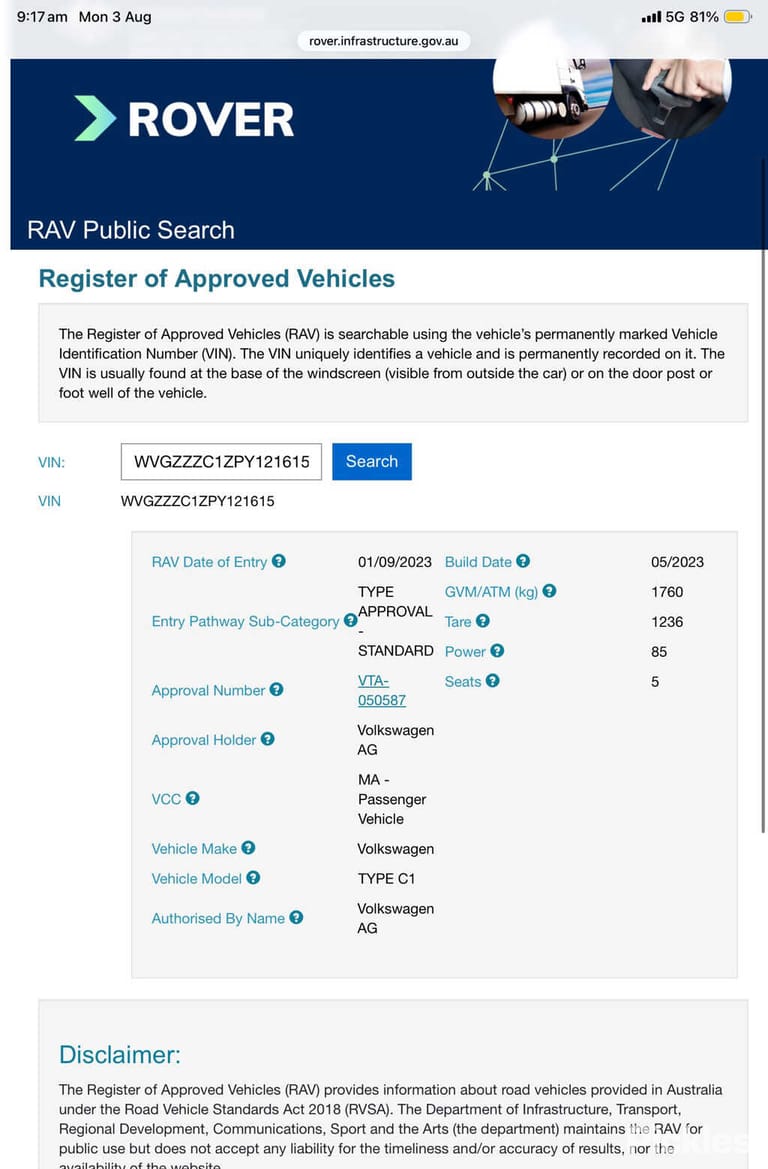Click the help icon beside Vehicle Make
This screenshot has height=1169, width=768.
pos(248,848)
